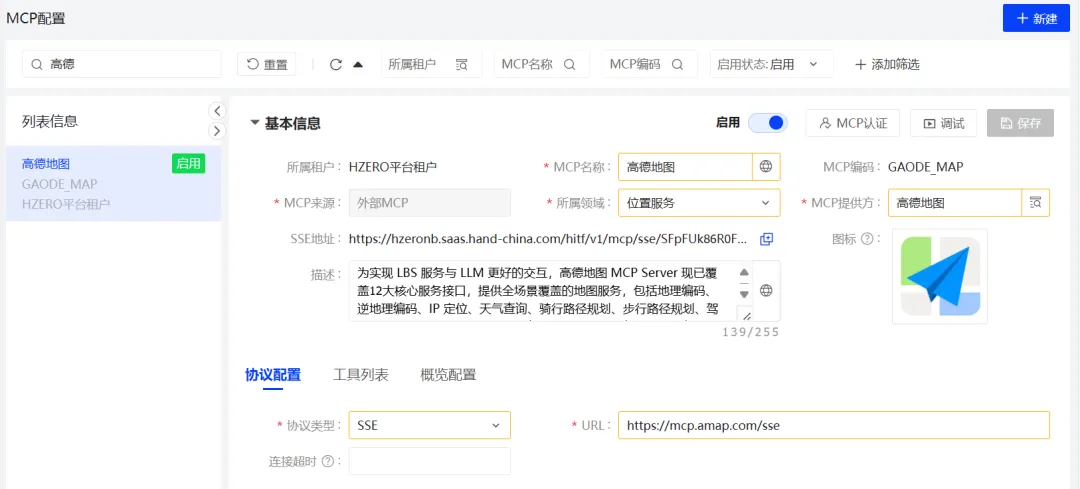Toggle the 启用 switch off
1080x489 pixels.
pyautogui.click(x=767, y=123)
